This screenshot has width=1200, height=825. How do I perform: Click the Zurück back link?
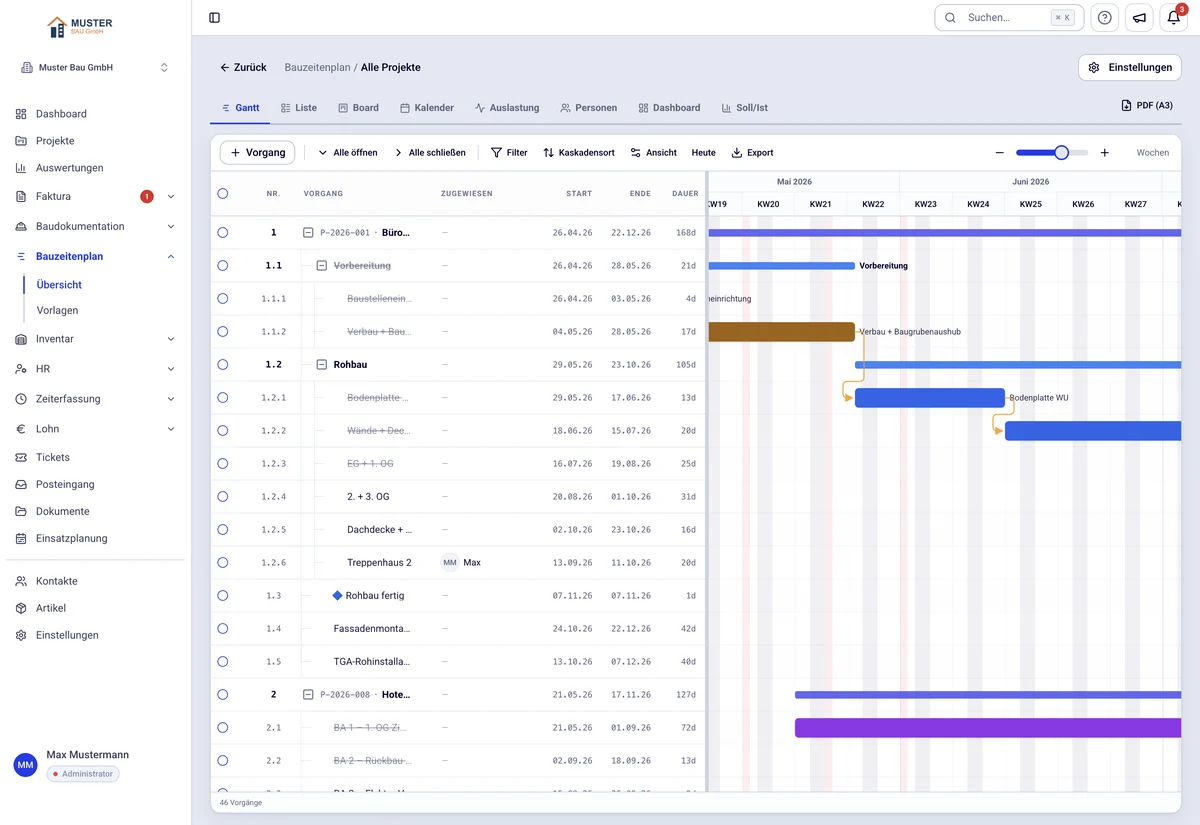[x=243, y=68]
